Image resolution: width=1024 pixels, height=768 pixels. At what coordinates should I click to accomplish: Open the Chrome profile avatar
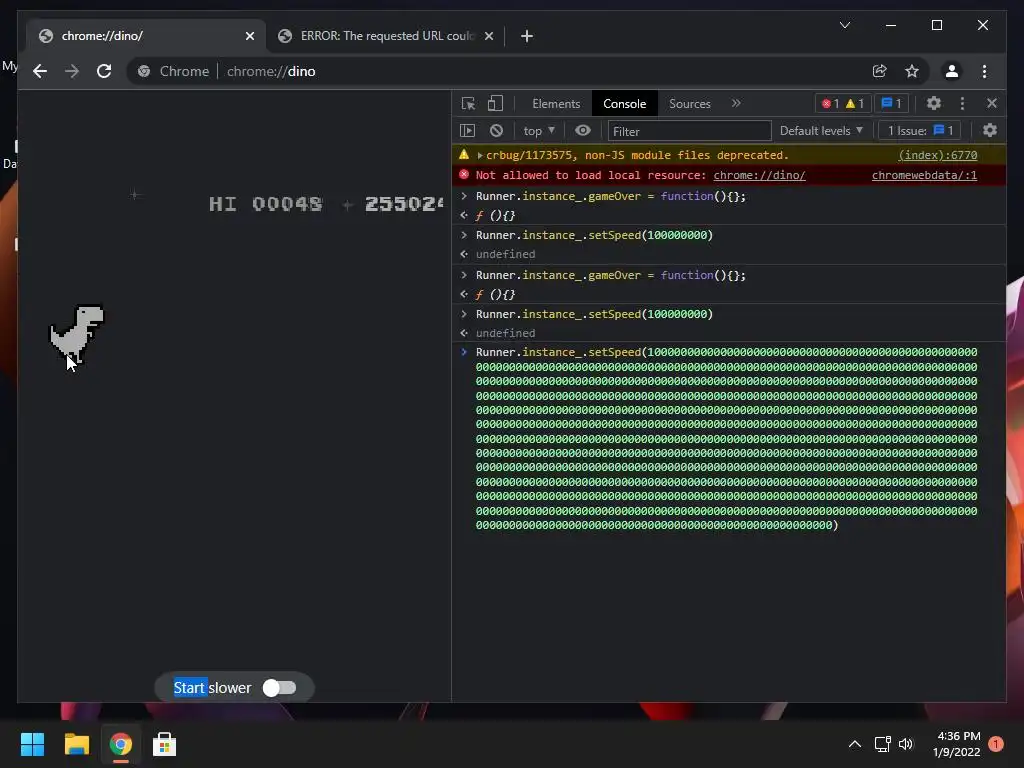[x=952, y=71]
